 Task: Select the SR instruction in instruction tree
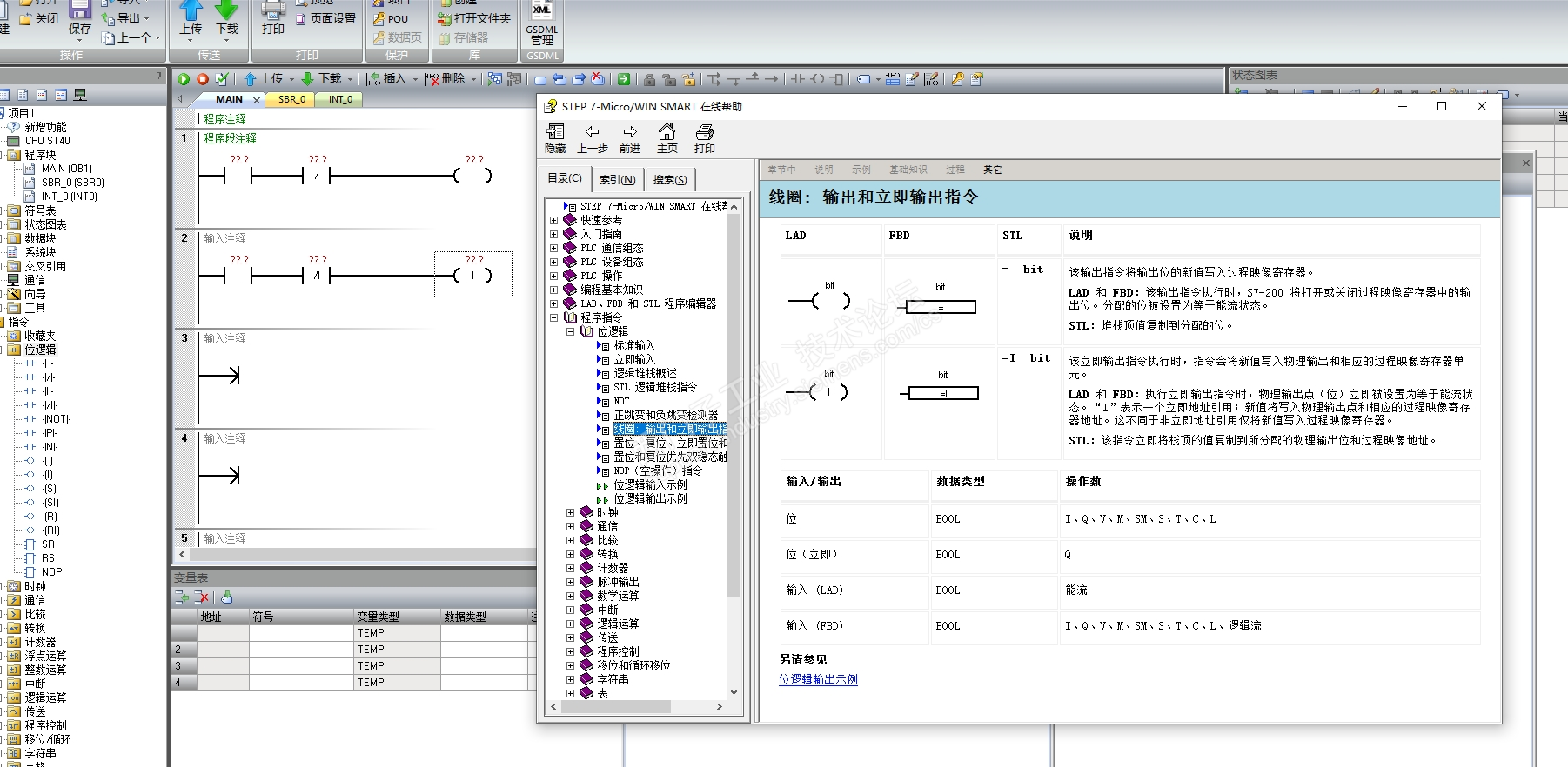tap(48, 544)
